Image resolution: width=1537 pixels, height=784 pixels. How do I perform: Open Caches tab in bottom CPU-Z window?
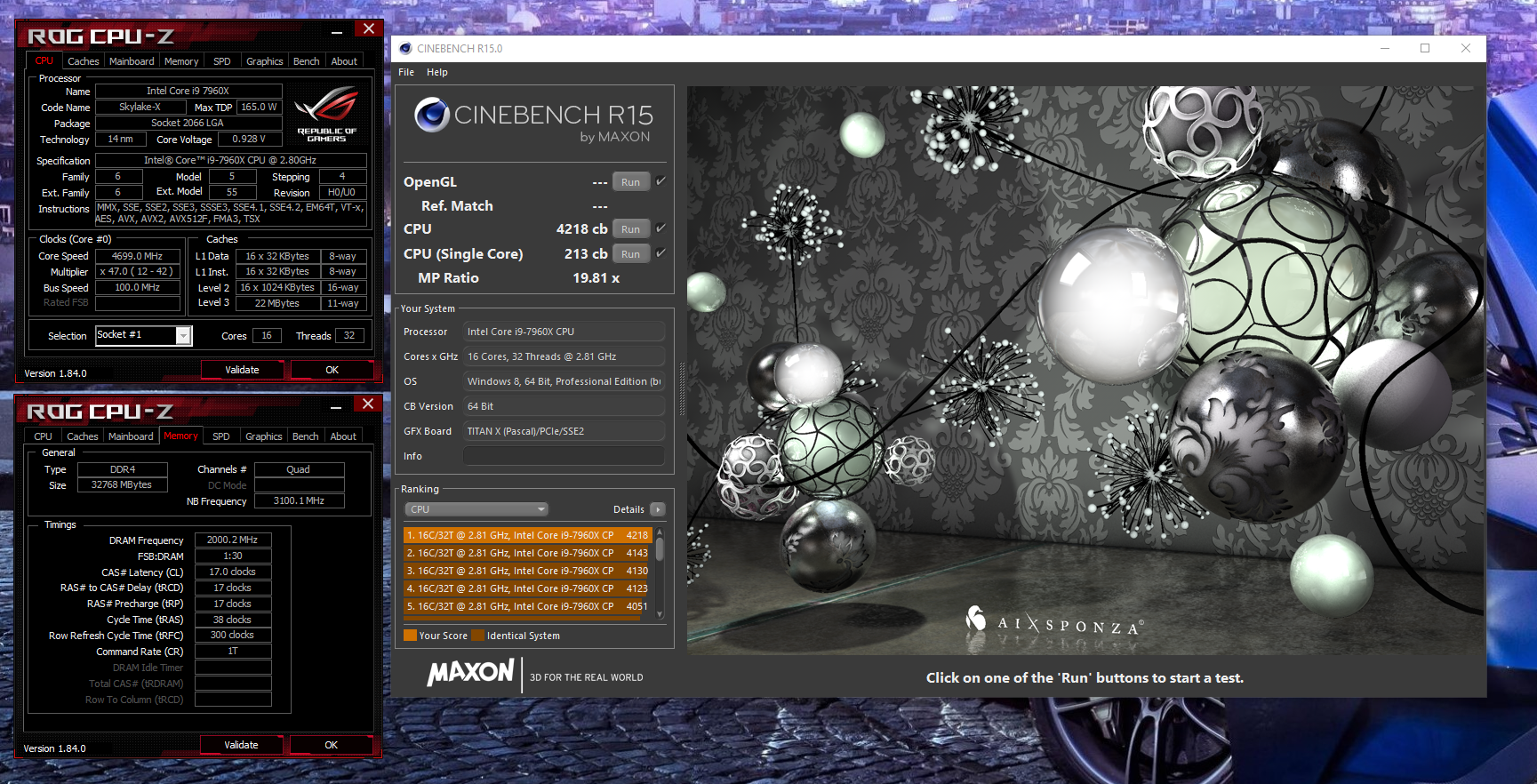[x=83, y=436]
